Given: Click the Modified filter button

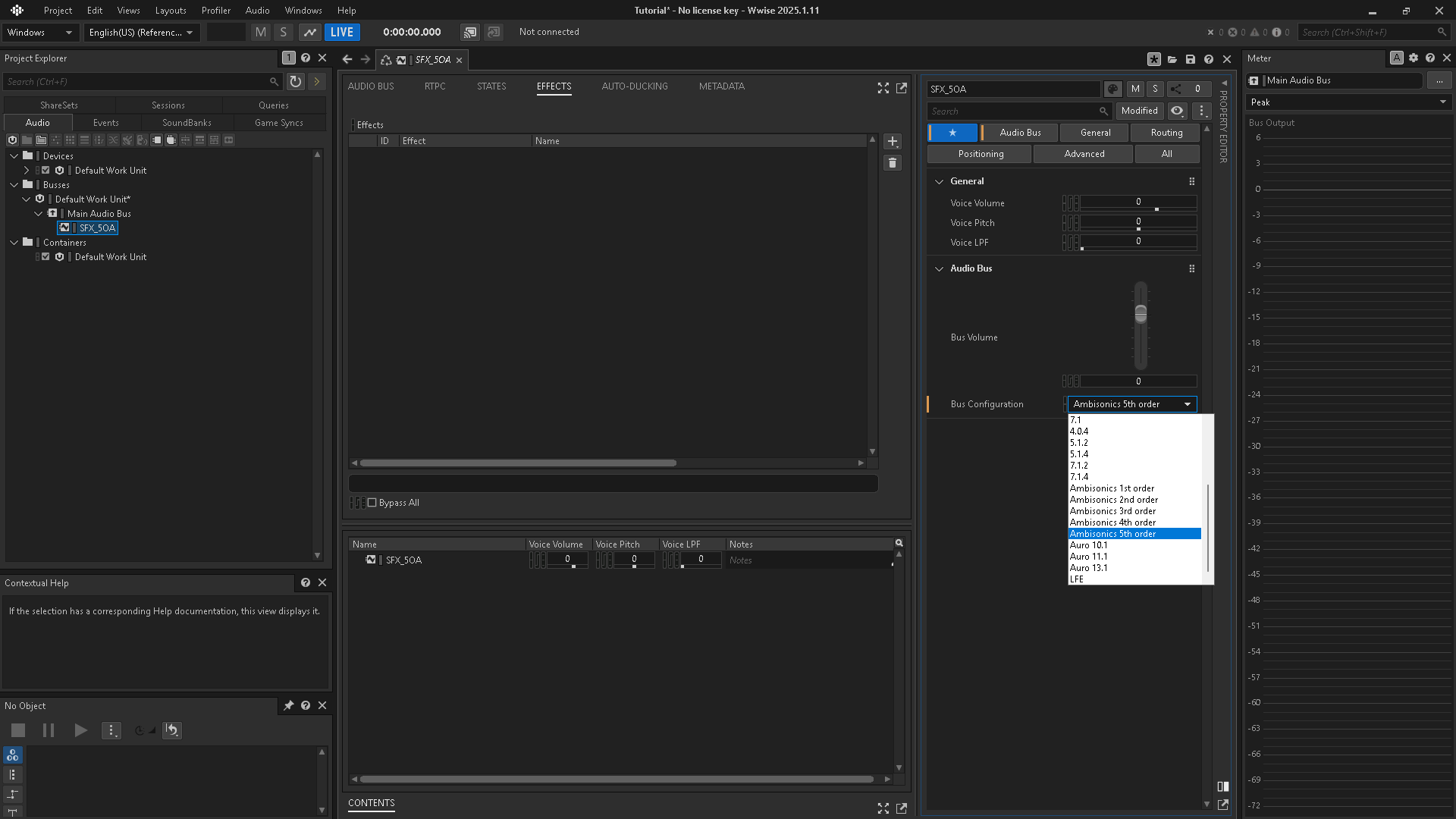Looking at the screenshot, I should click(x=1140, y=111).
